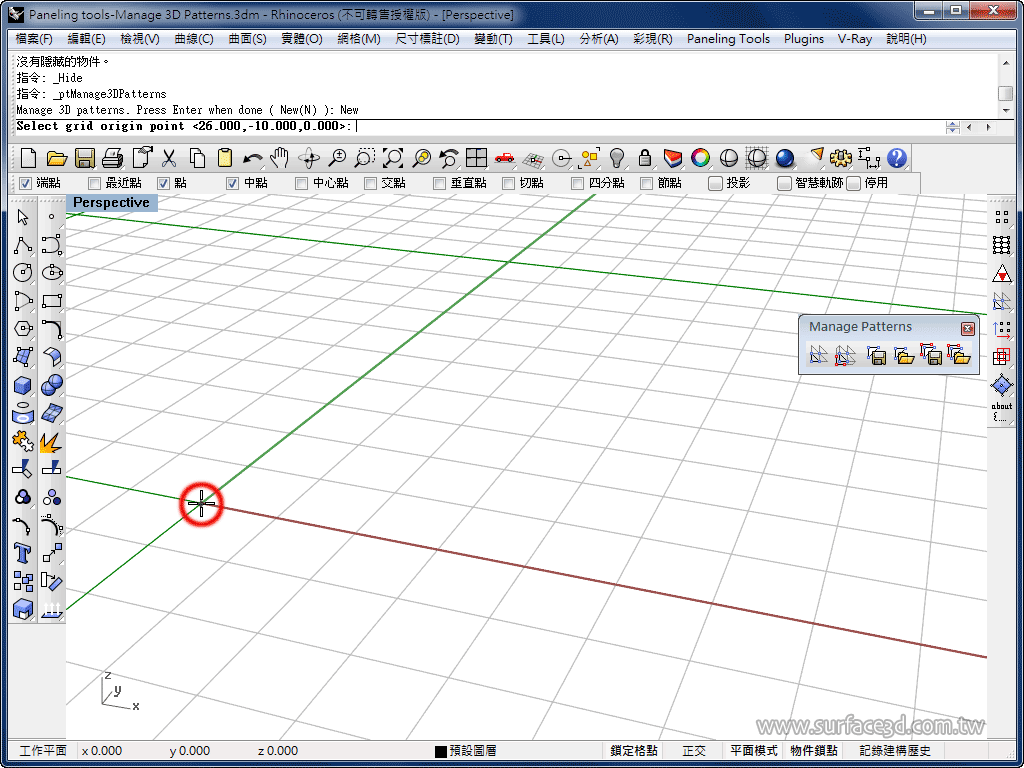Tick the 交點 osnap checkbox
This screenshot has height=768, width=1024.
click(x=370, y=184)
